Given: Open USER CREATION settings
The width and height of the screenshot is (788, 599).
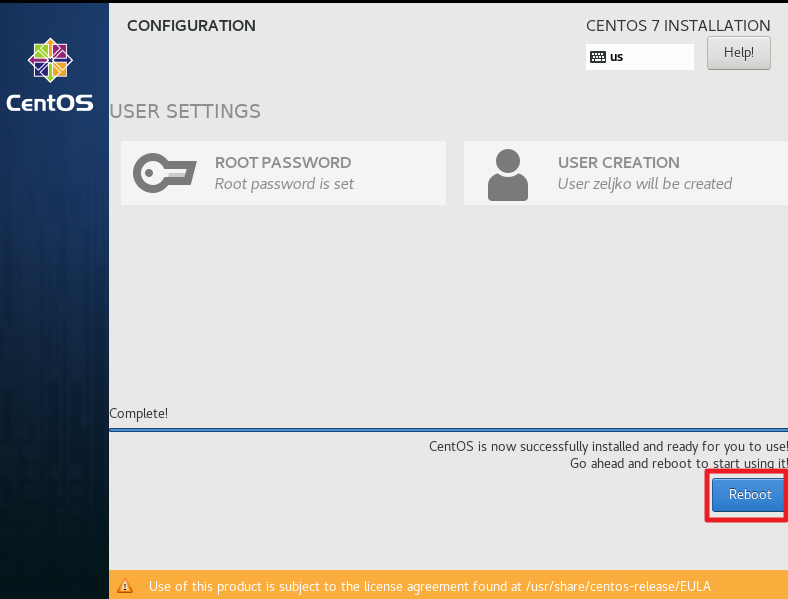Looking at the screenshot, I should click(626, 173).
